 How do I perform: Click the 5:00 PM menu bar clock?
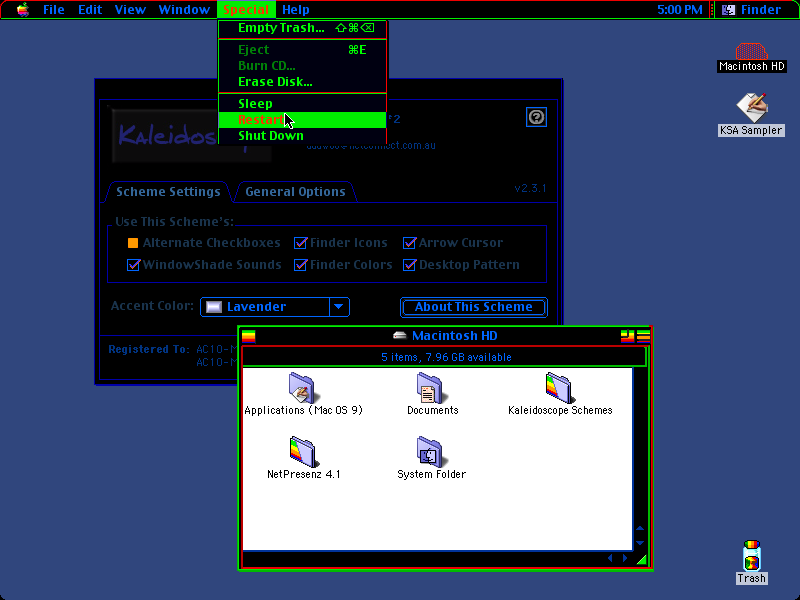tap(680, 10)
